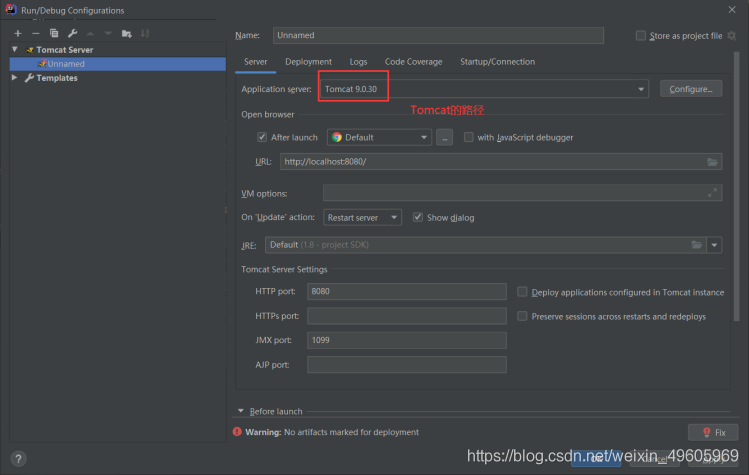
Task: Click the AJP port field
Action: pyautogui.click(x=407, y=365)
